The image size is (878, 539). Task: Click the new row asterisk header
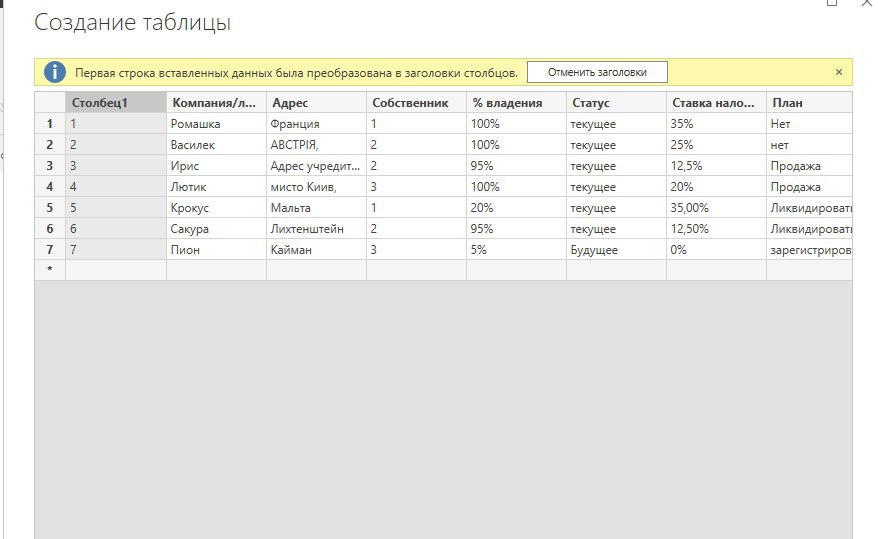(x=50, y=270)
